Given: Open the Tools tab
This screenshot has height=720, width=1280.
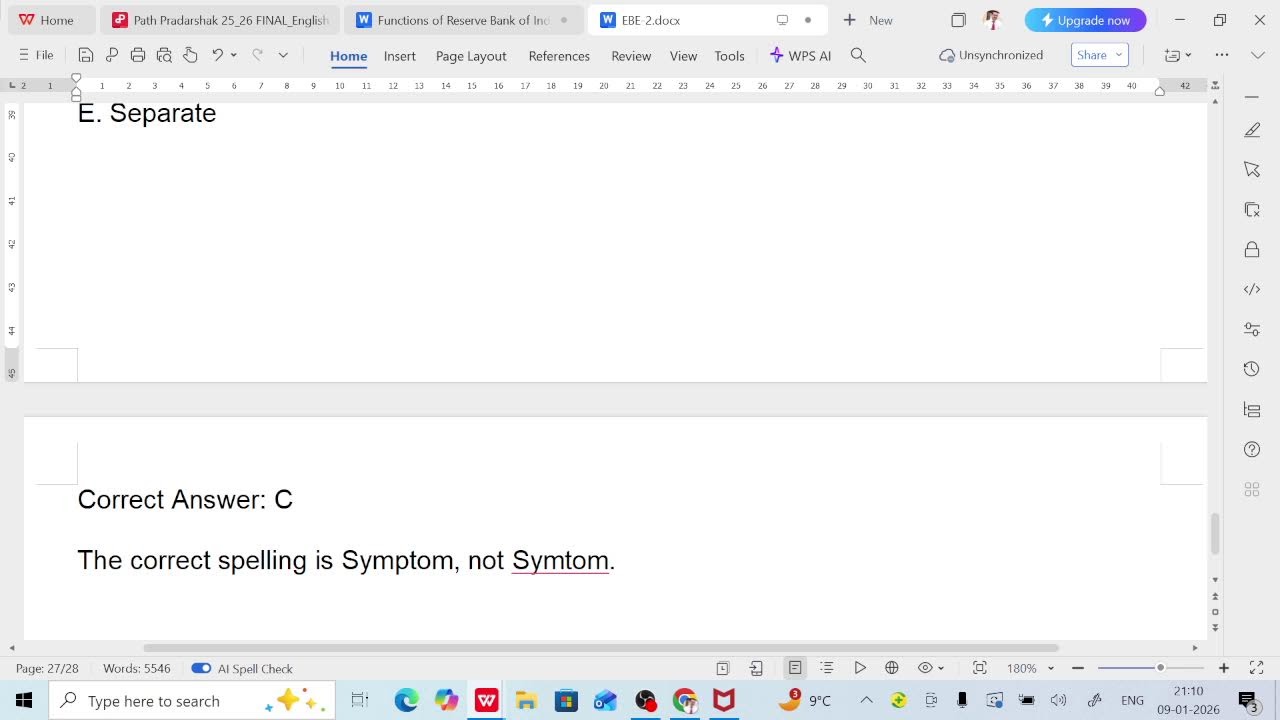Looking at the screenshot, I should click(x=729, y=56).
